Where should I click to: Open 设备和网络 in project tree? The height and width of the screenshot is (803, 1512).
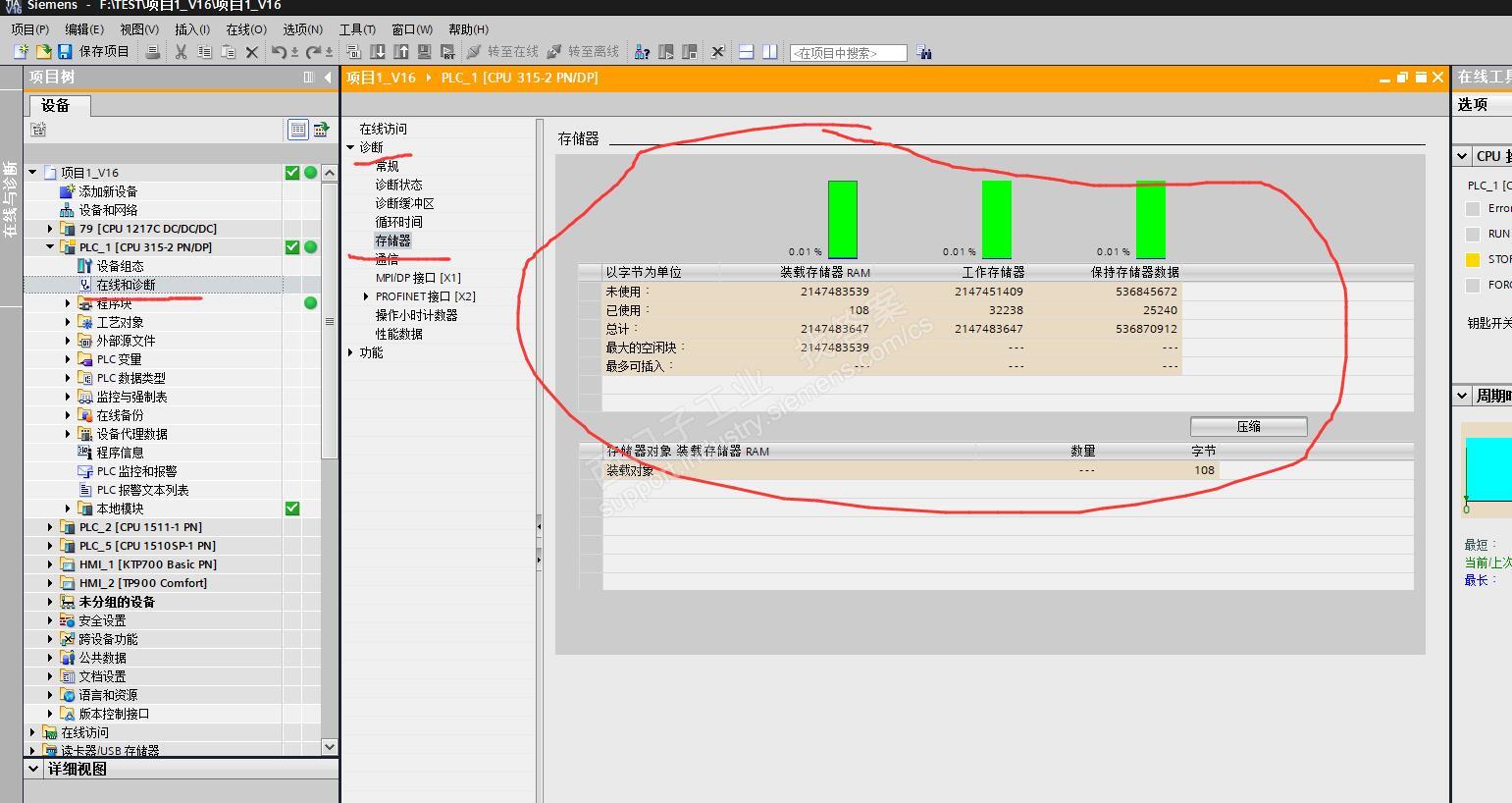(x=108, y=210)
